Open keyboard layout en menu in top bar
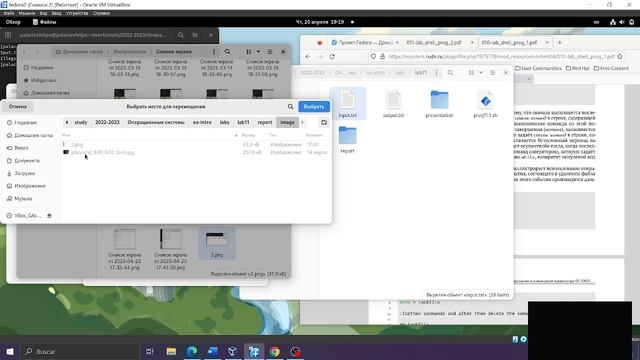Viewport: 640px width, 360px height. [x=596, y=22]
